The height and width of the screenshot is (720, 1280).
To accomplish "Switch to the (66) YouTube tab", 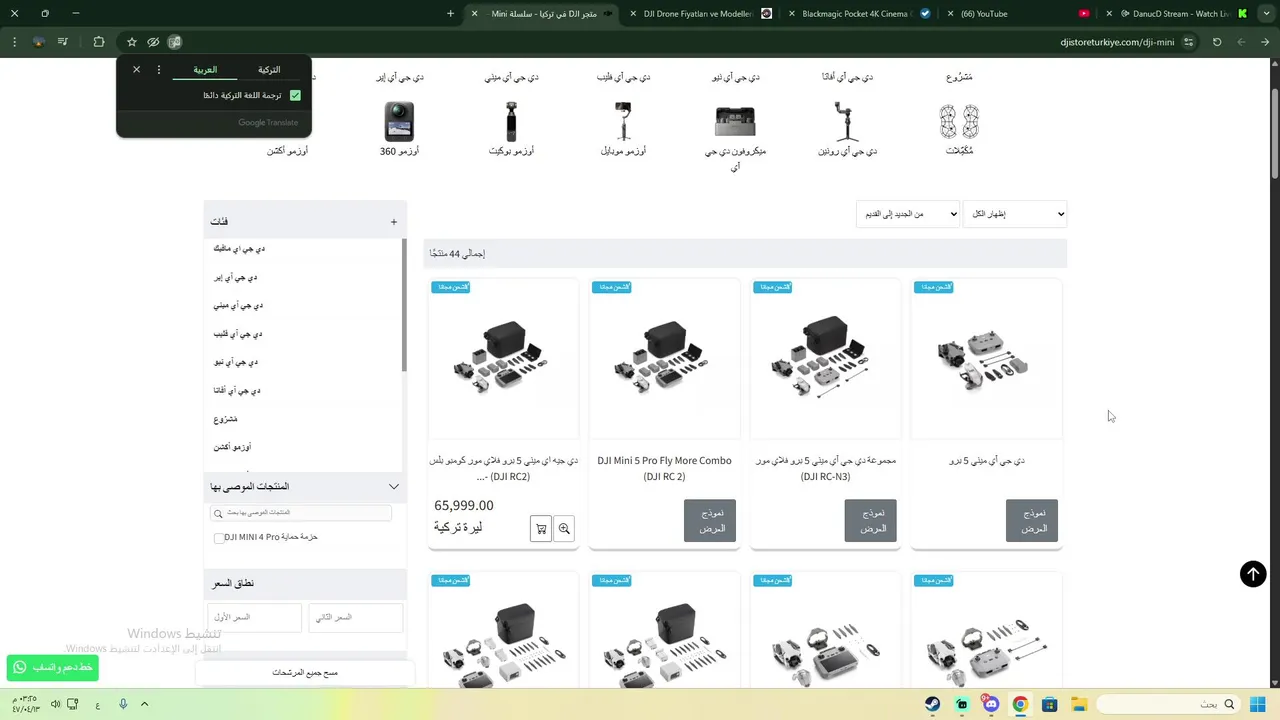I will (1015, 14).
